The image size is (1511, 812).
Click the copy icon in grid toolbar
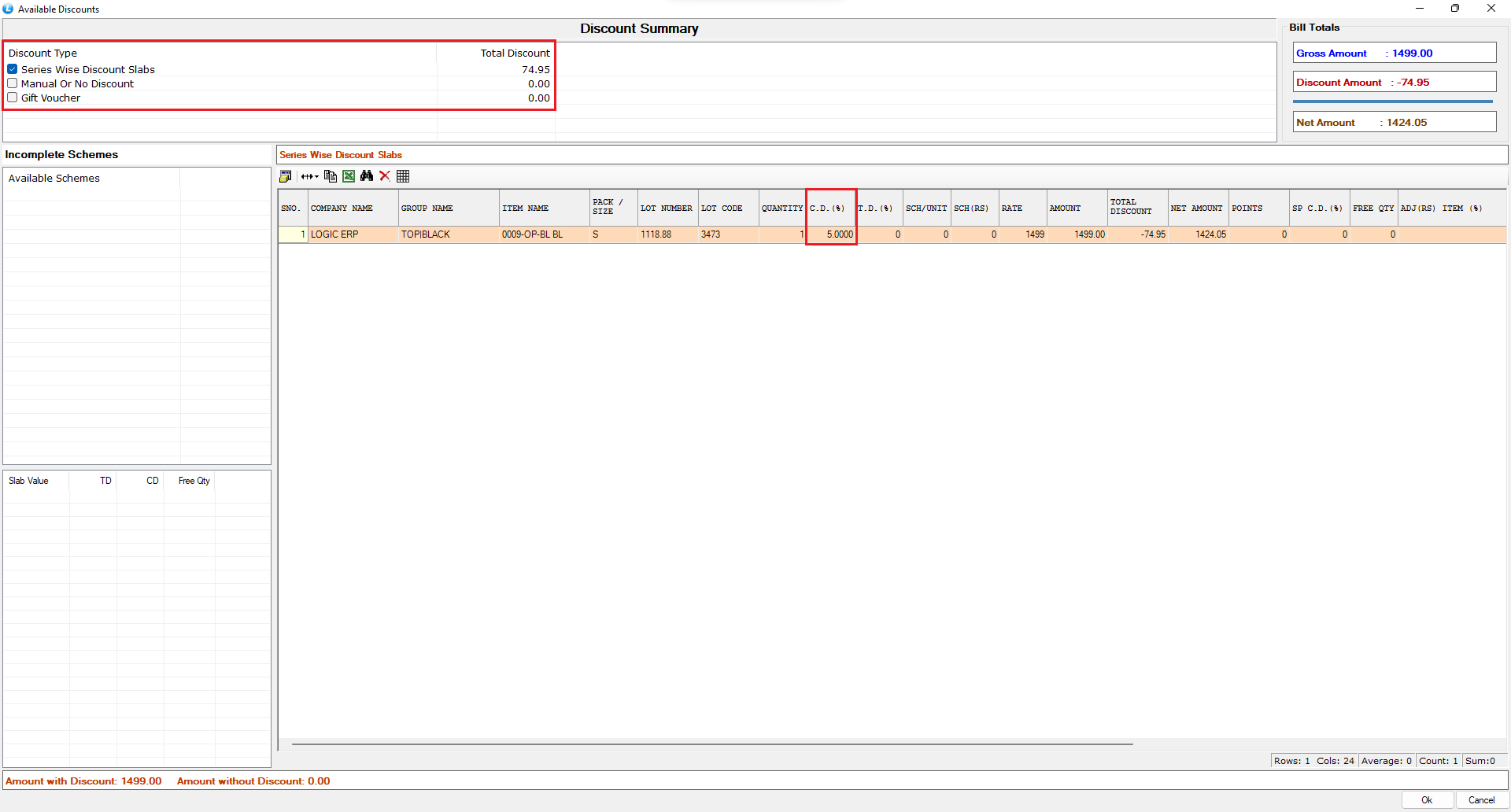[331, 176]
